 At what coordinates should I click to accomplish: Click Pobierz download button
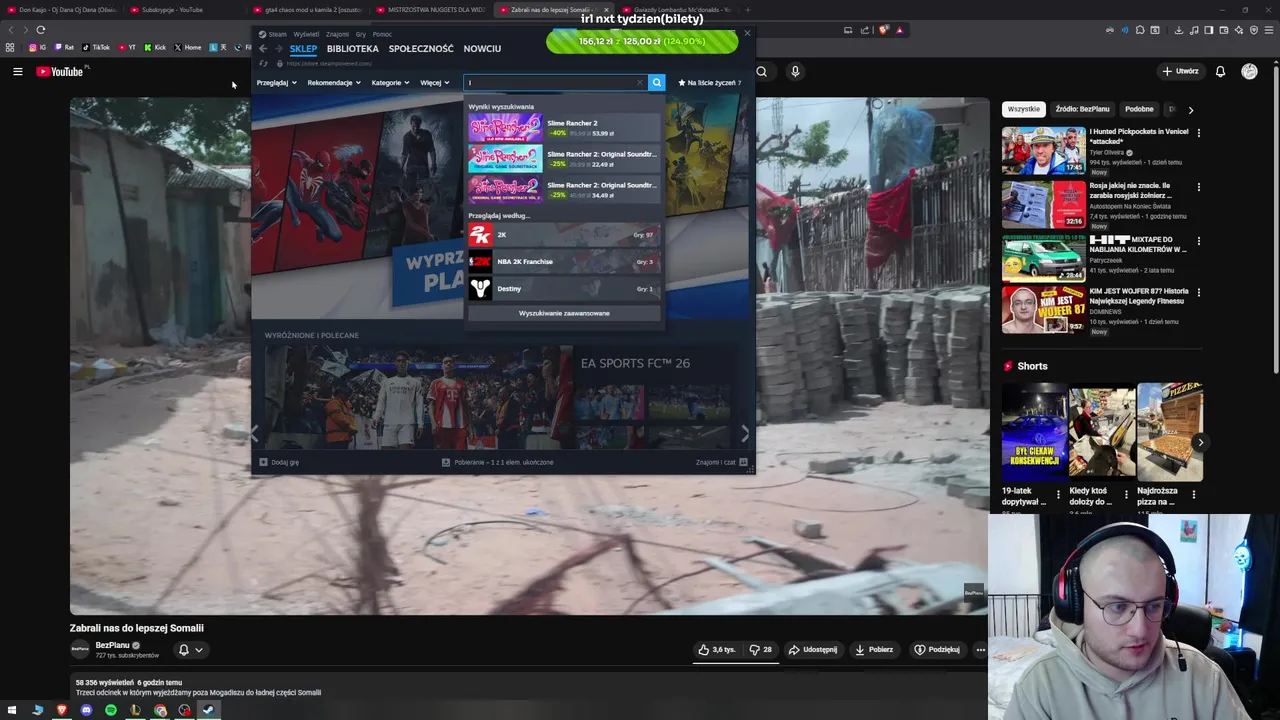click(x=874, y=649)
